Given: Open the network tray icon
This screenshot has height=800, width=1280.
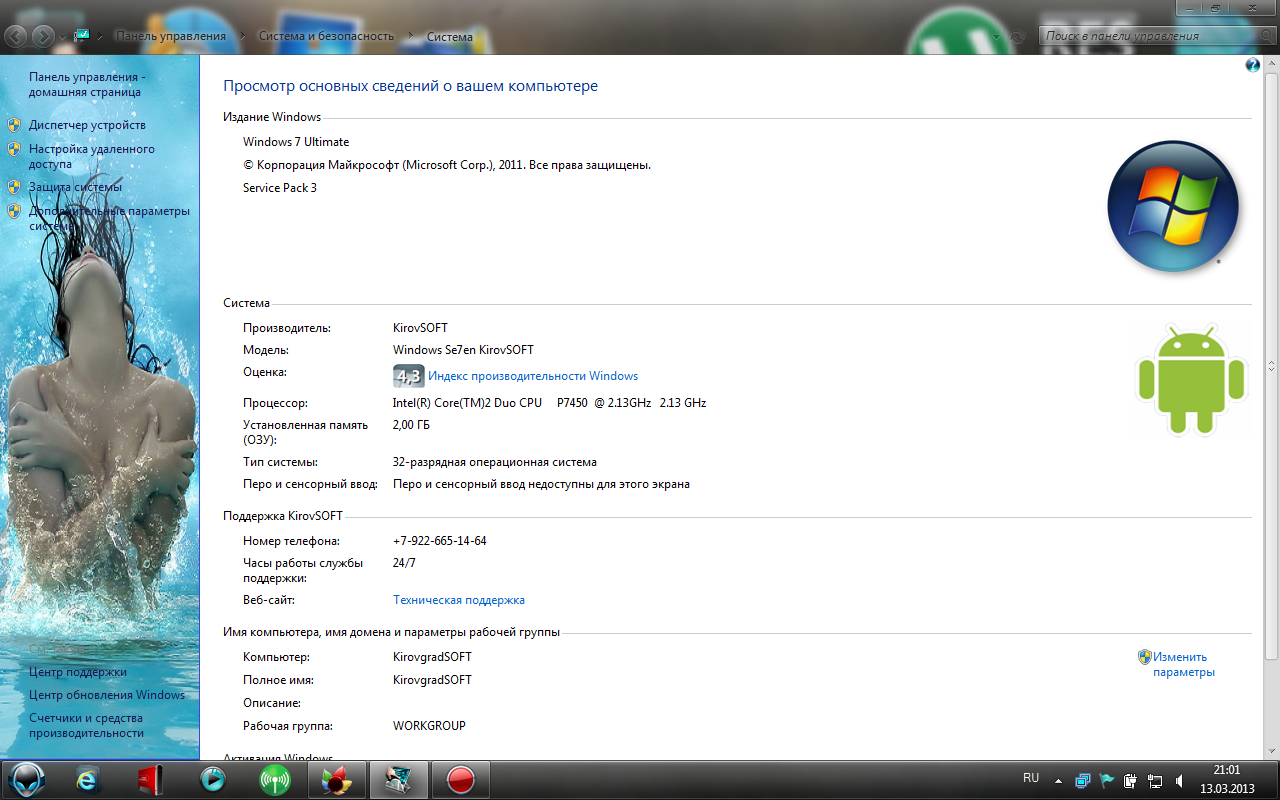Looking at the screenshot, I should point(1155,780).
